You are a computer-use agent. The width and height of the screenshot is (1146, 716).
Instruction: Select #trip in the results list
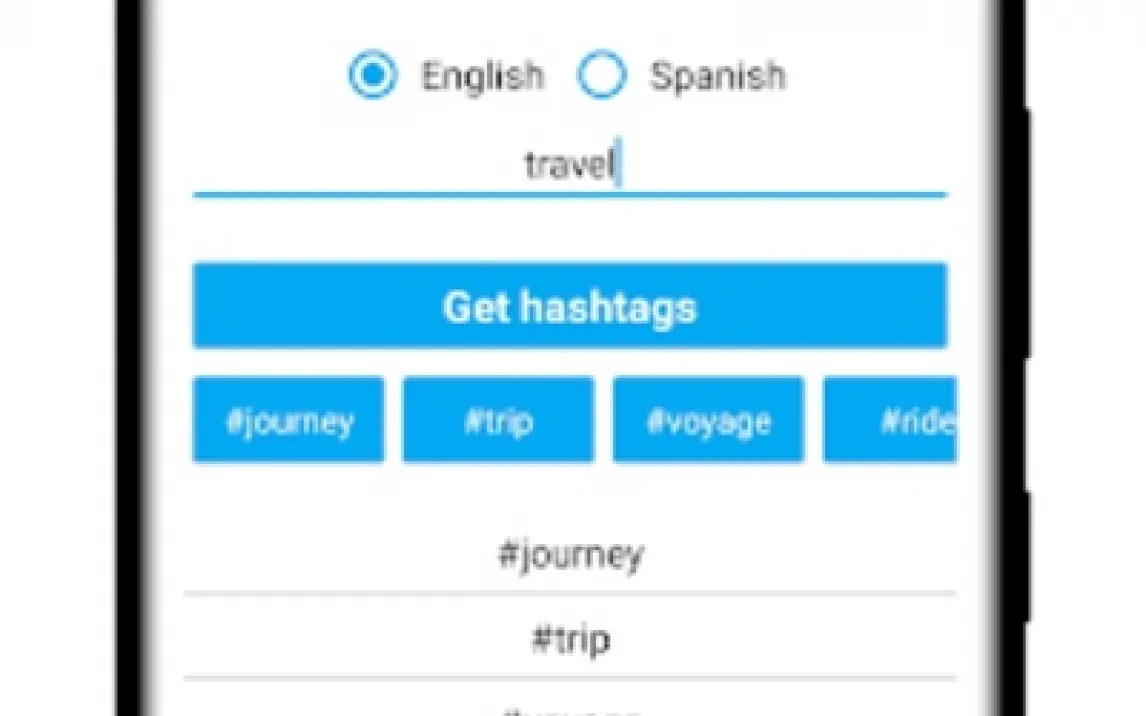tap(570, 639)
